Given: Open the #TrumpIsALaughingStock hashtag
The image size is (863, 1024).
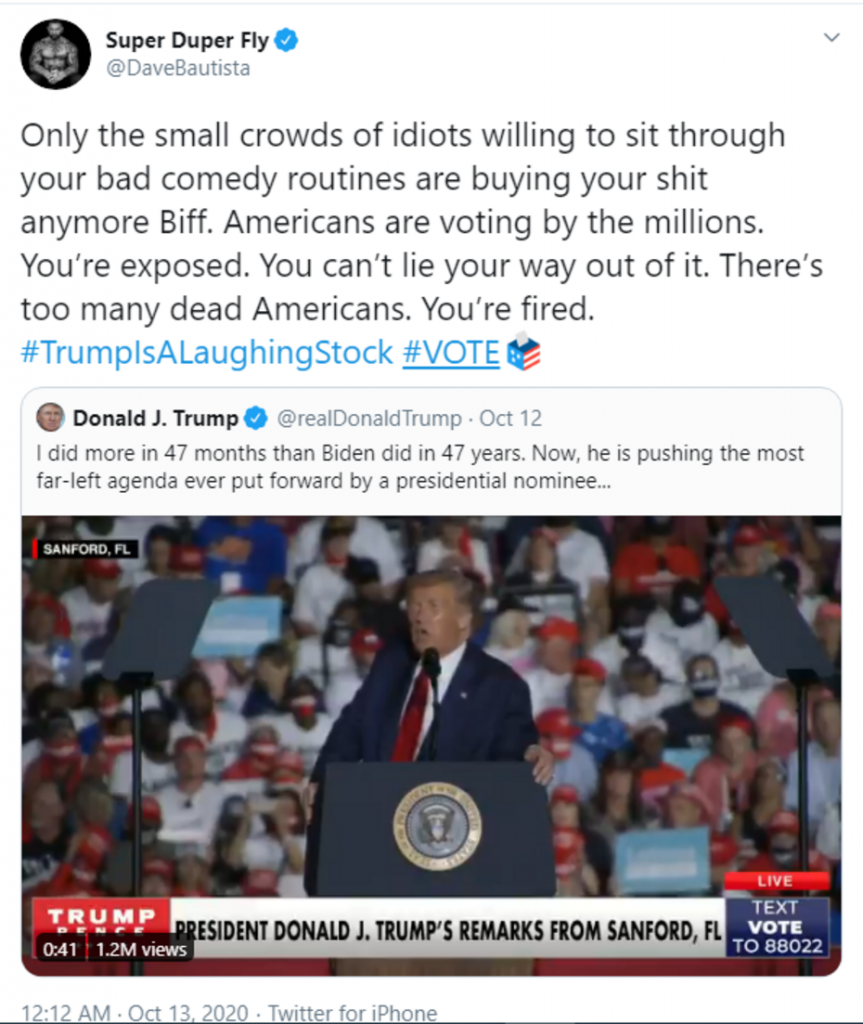Looking at the screenshot, I should click(x=207, y=353).
